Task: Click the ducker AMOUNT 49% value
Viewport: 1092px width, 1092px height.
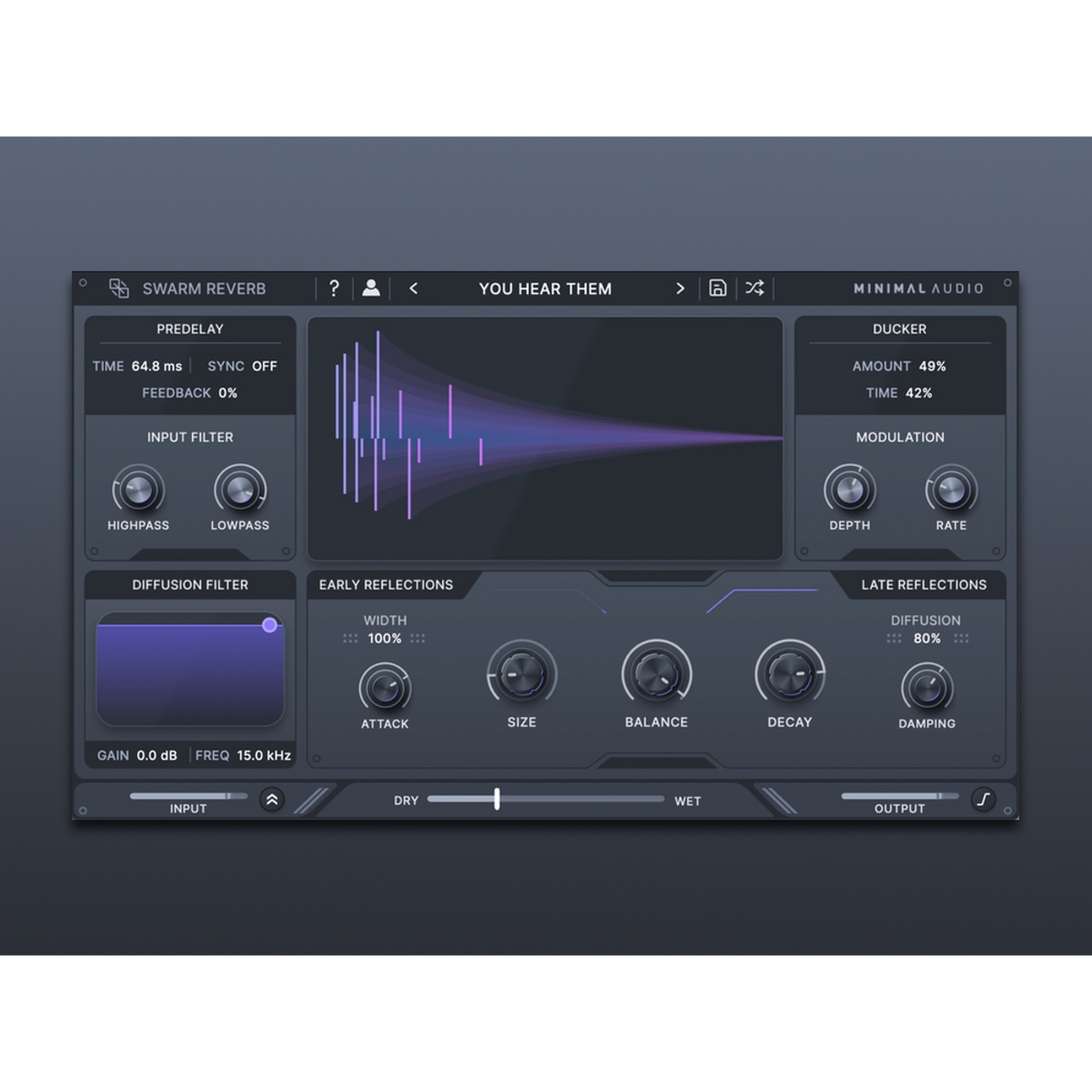Action: [x=933, y=366]
